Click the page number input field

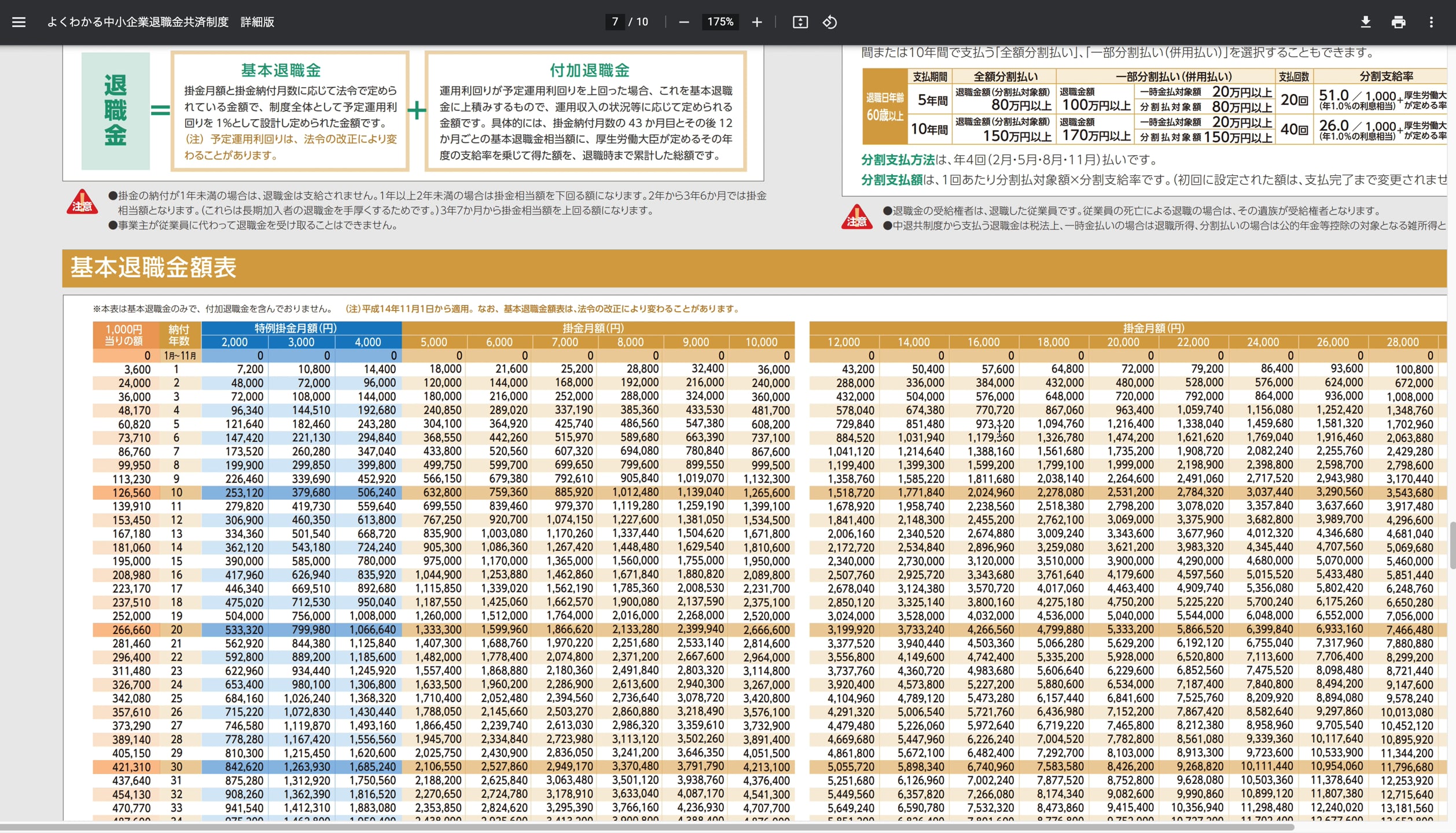[615, 22]
